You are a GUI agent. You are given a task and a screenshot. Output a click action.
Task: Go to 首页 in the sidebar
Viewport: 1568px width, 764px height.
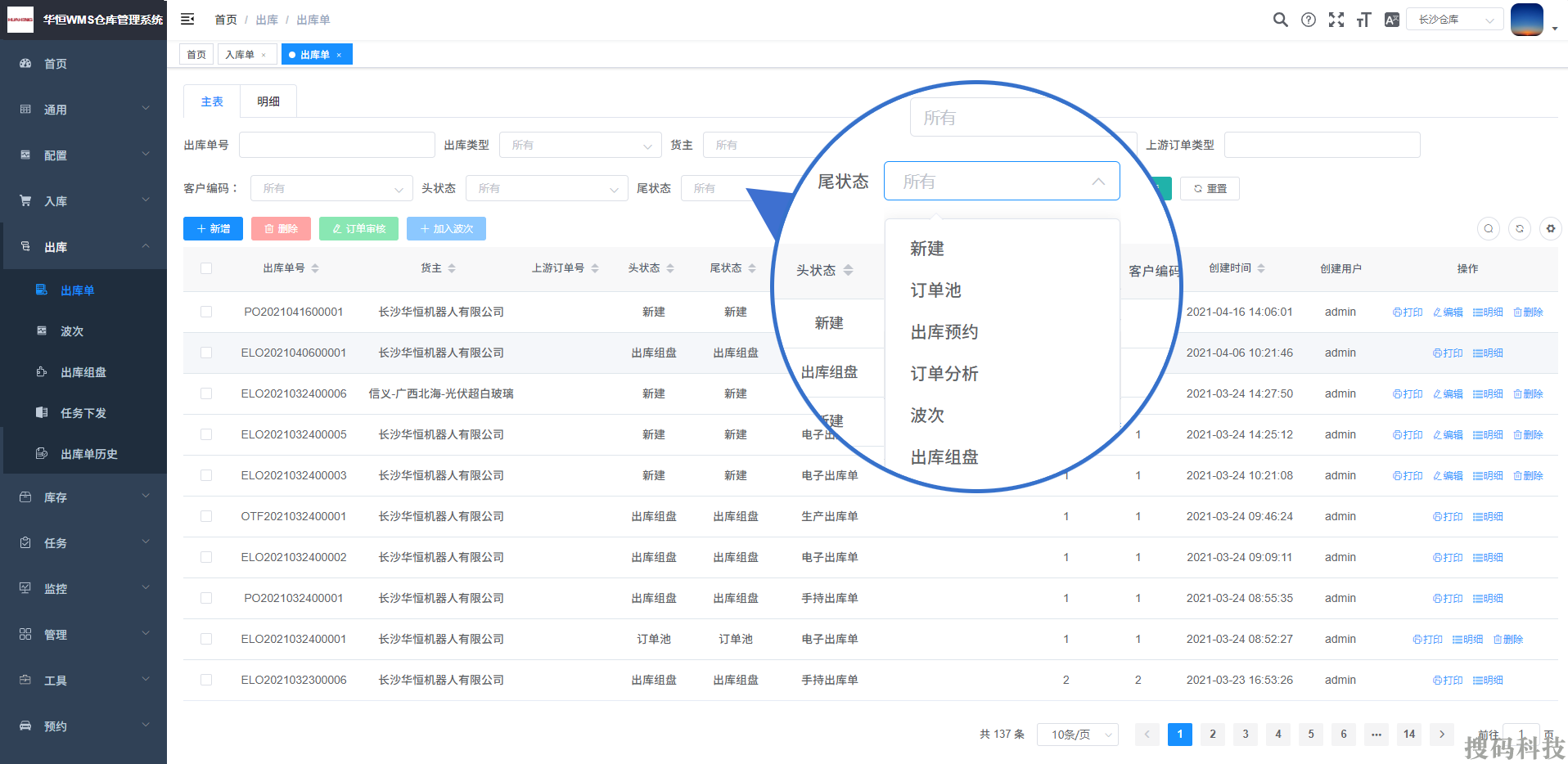[x=83, y=64]
